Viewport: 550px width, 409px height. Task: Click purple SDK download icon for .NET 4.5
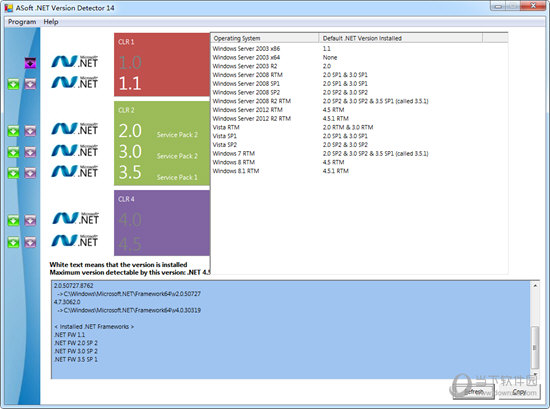pos(30,242)
